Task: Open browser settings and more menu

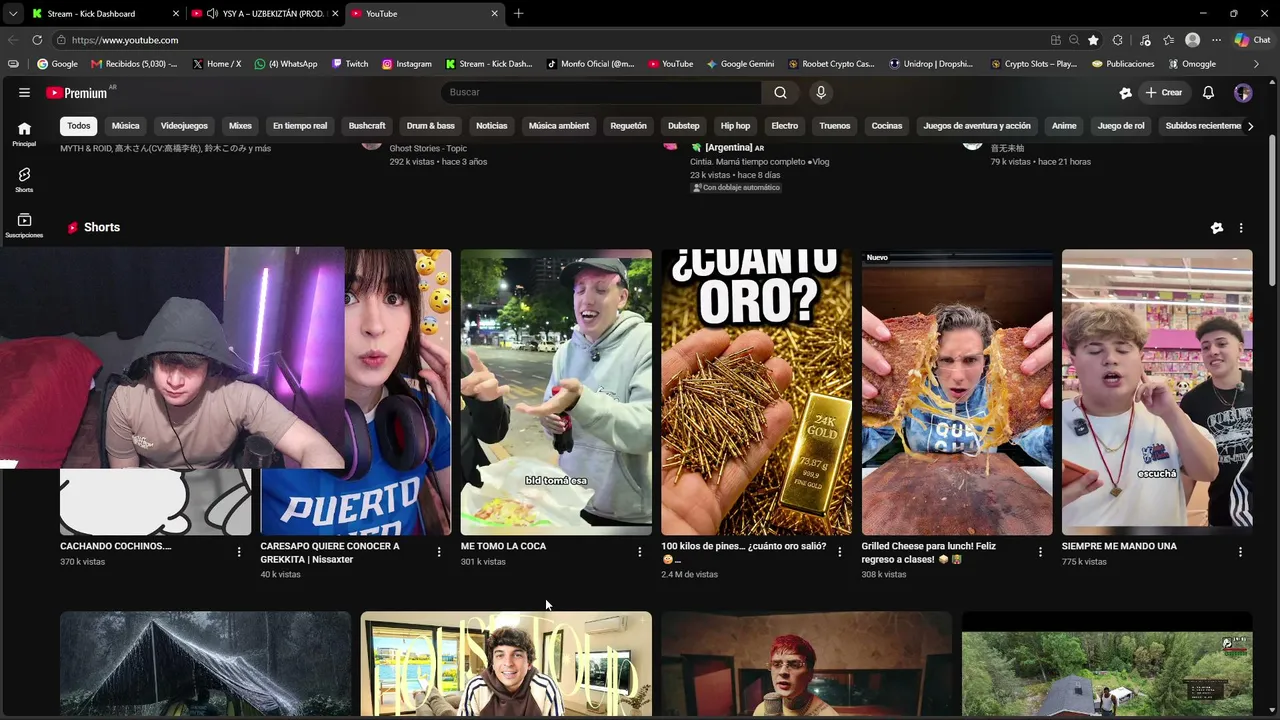Action: (x=1216, y=40)
